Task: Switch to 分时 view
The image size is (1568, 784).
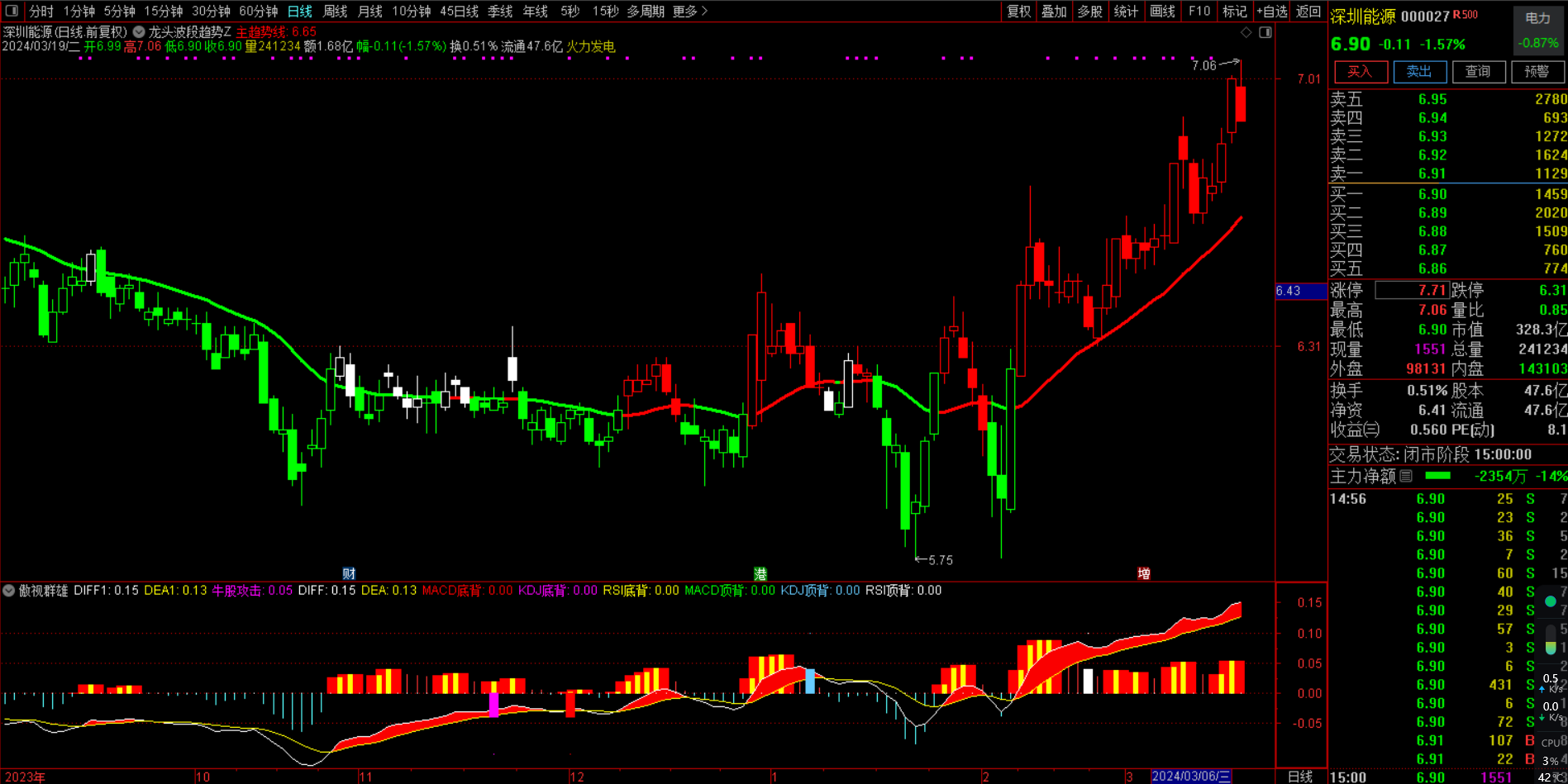Action: click(41, 11)
